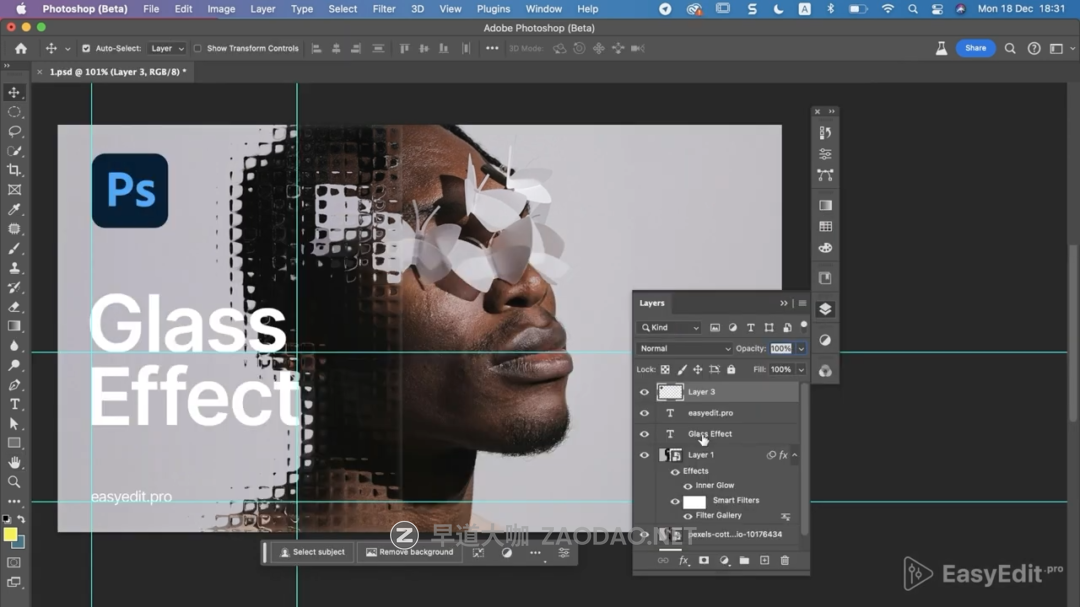The height and width of the screenshot is (607, 1080).
Task: Create a new group with folder icon
Action: point(744,561)
